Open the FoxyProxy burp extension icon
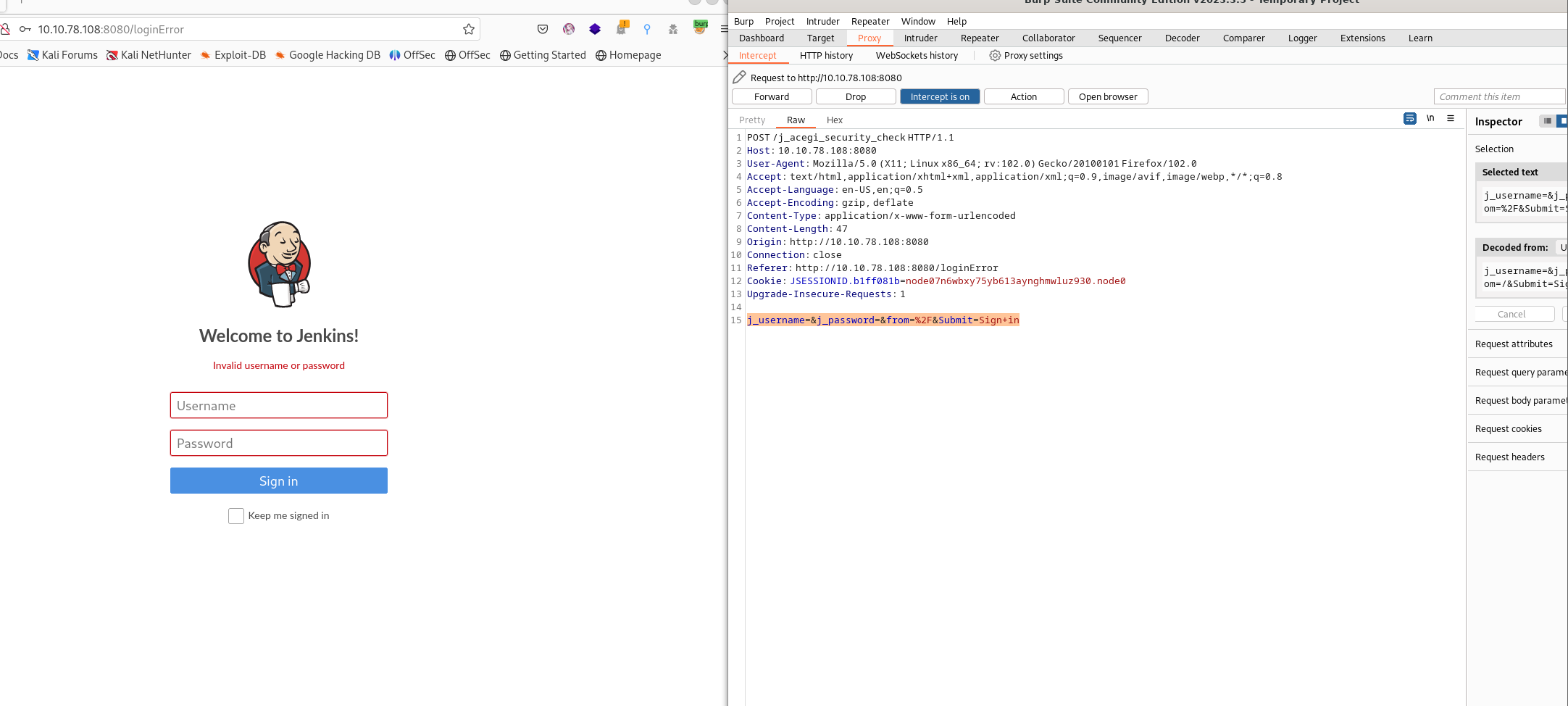Viewport: 1568px width, 706px height. 700,28
